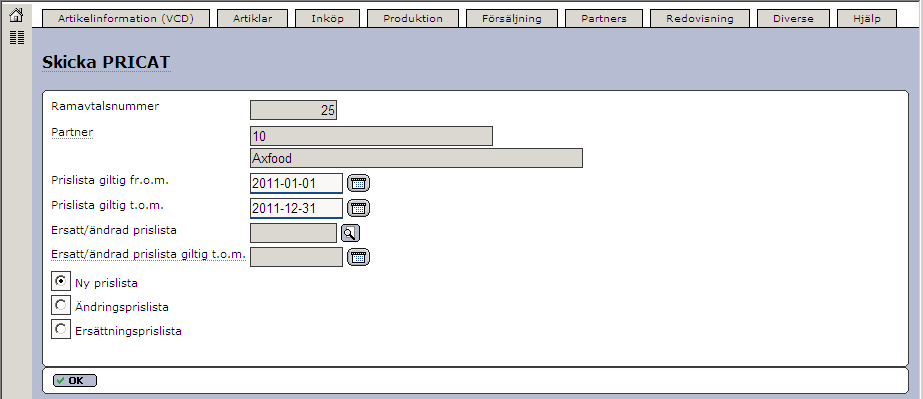Click the Ny prislista label text

tap(107, 283)
